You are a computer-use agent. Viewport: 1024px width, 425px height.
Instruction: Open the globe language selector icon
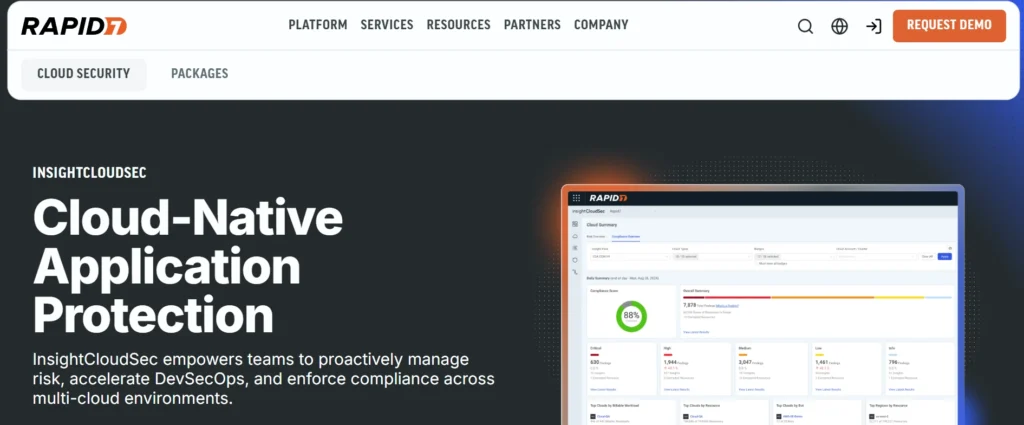pyautogui.click(x=839, y=26)
